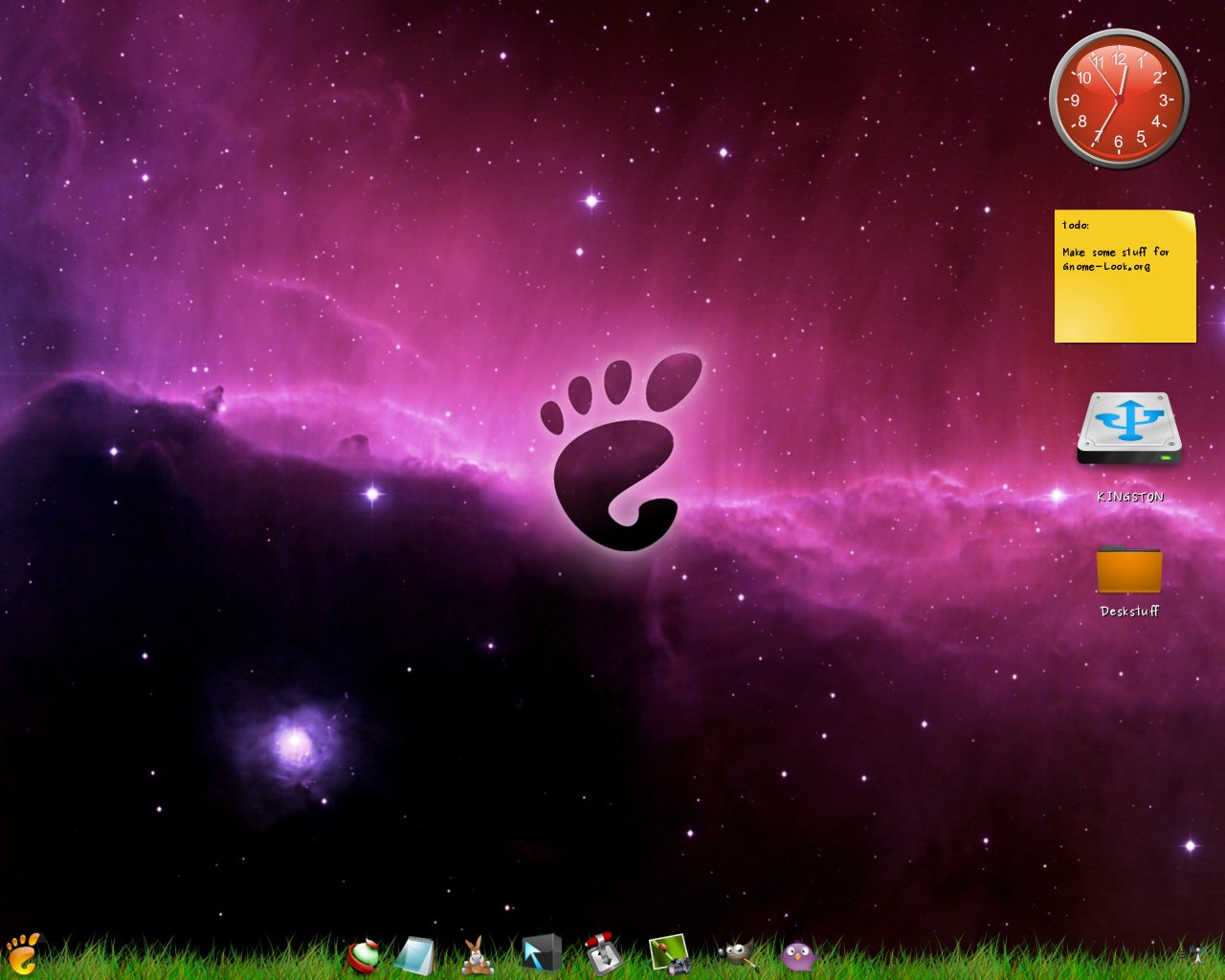Launch the rabbit icon in the dock

[477, 955]
